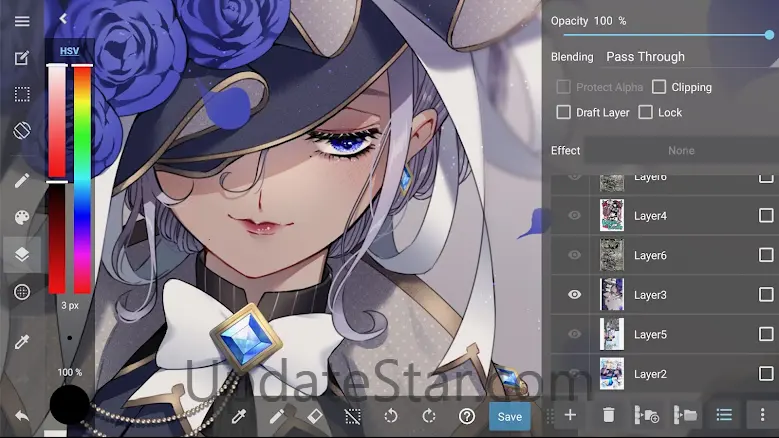This screenshot has width=779, height=438.
Task: Tap the rotate canvas icon
Action: [22, 130]
